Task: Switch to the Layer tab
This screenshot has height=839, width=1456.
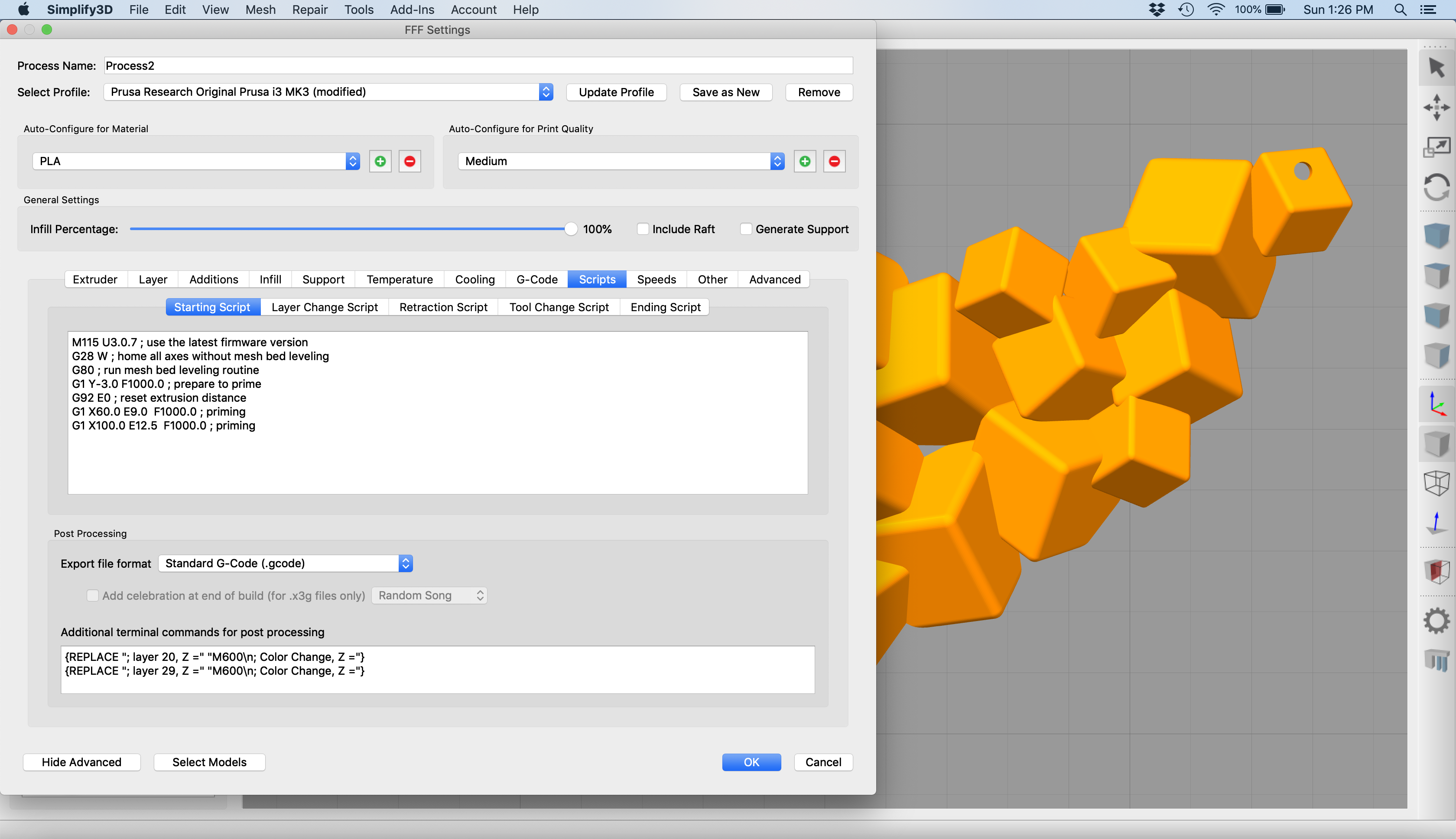Action: tap(153, 280)
